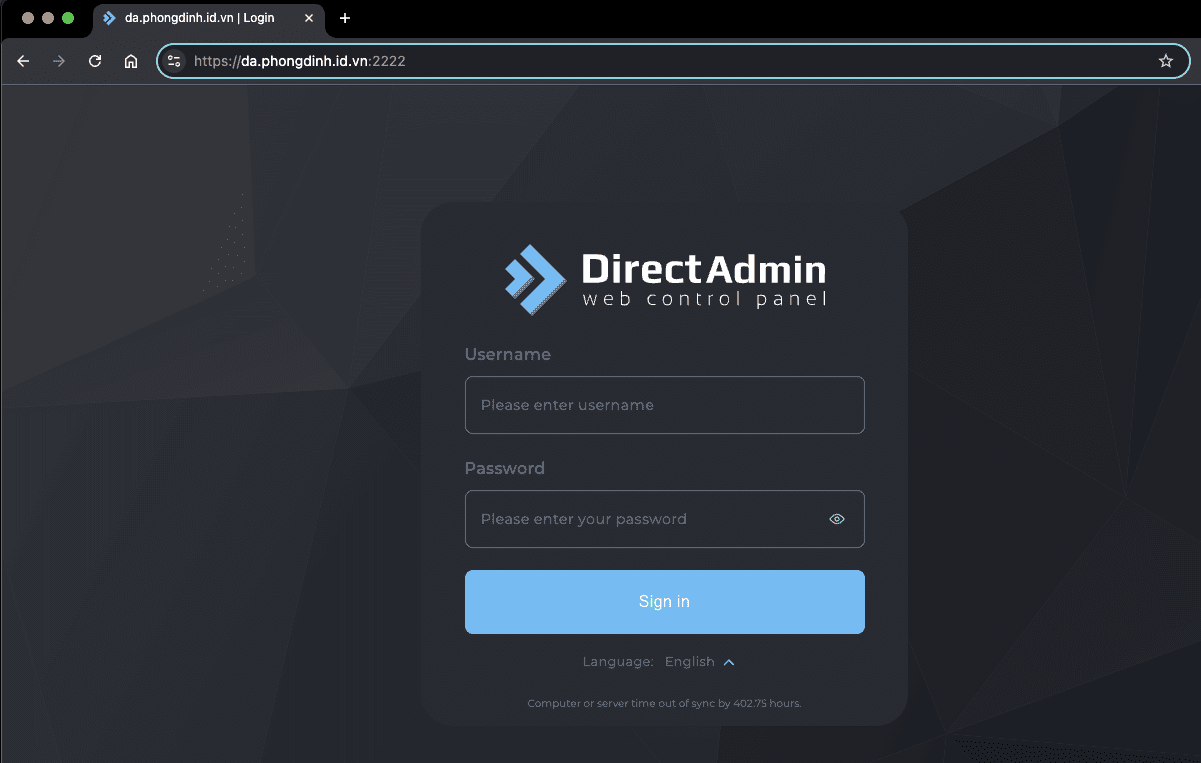The width and height of the screenshot is (1201, 763).
Task: Click the DirectAdmin logo
Action: click(665, 279)
